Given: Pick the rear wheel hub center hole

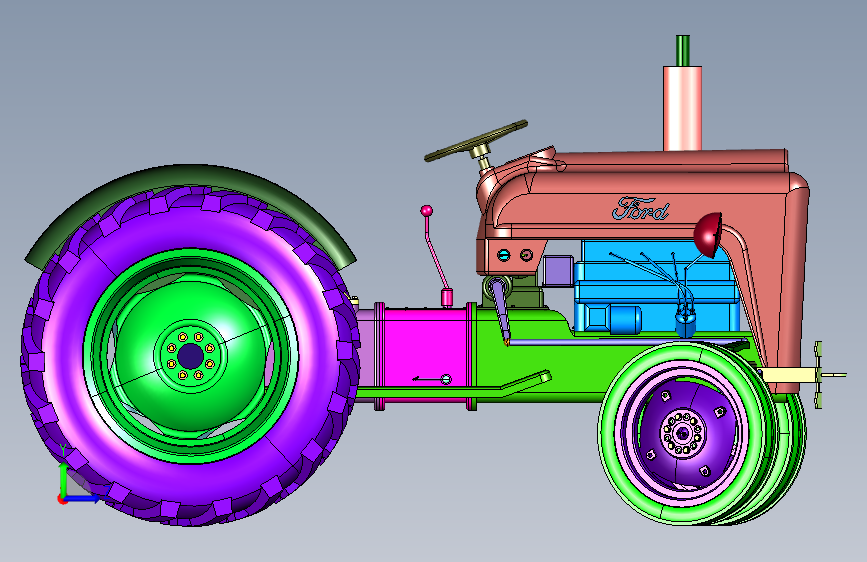Looking at the screenshot, I should point(191,356).
